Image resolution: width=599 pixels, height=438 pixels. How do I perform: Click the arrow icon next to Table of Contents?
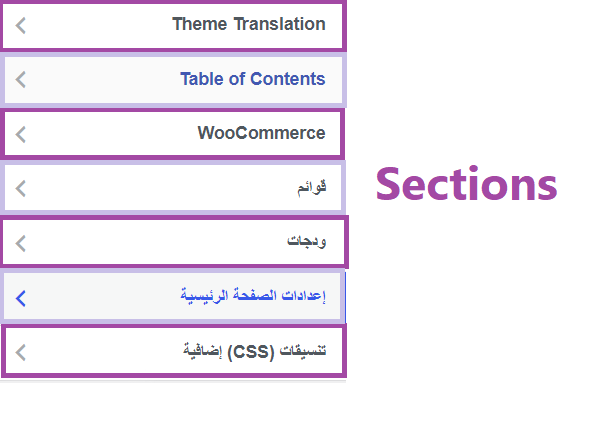(21, 80)
